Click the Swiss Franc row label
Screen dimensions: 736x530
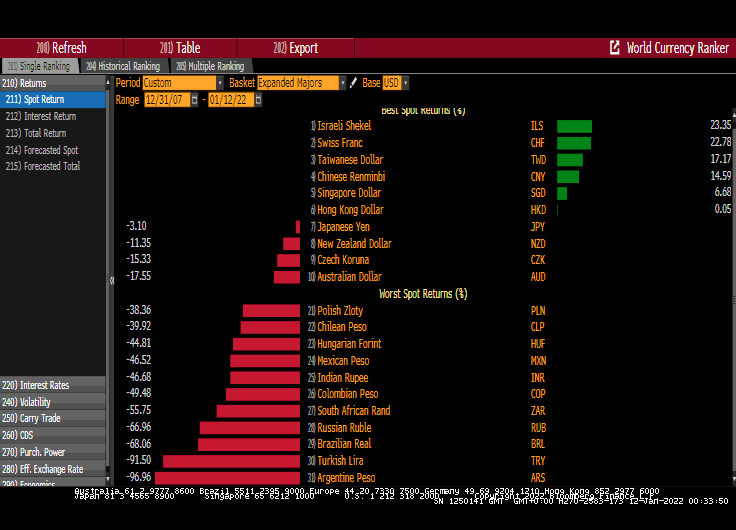point(340,143)
